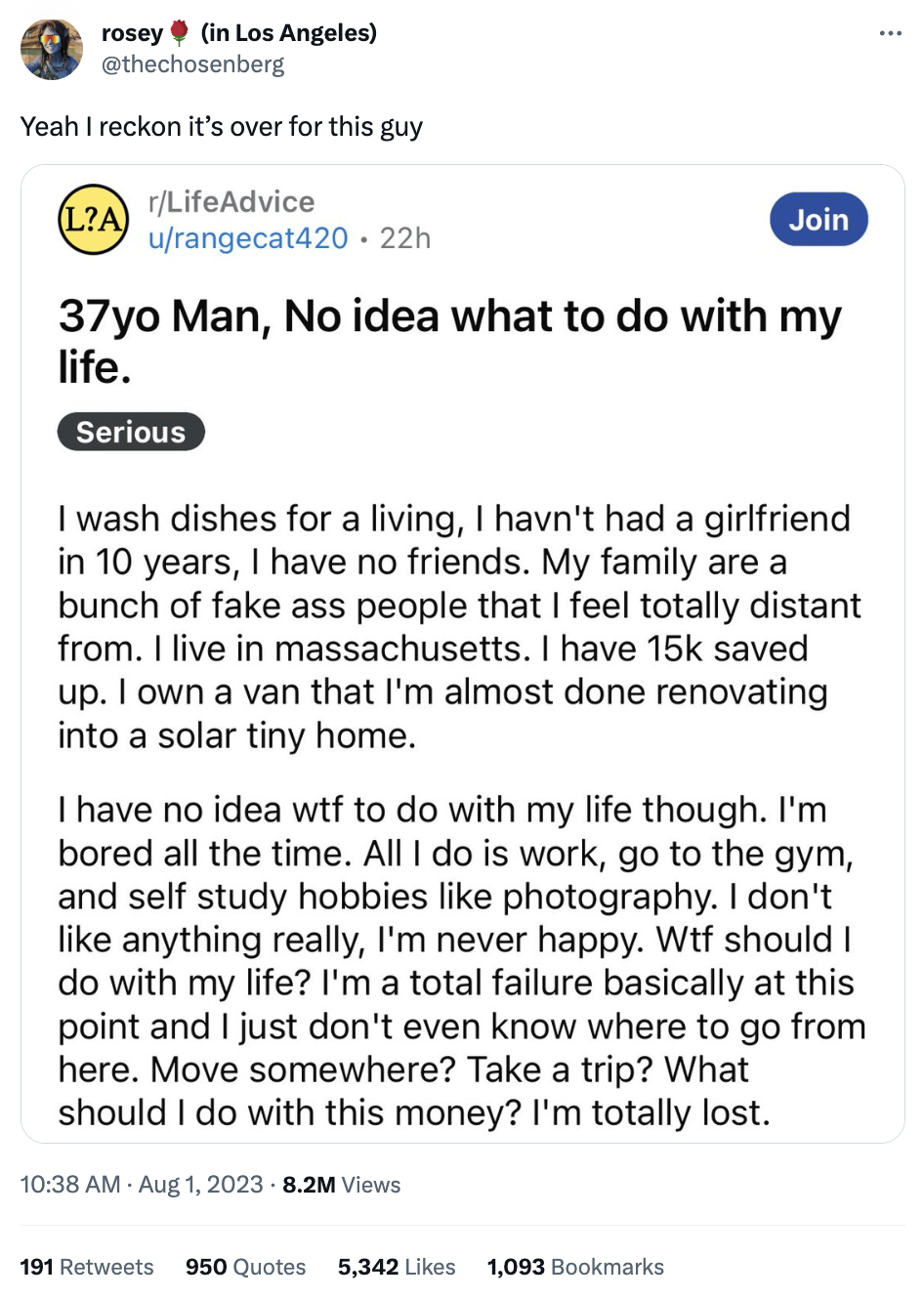Screen dimensions: 924x1299
Task: Go to the r/LifeAdvice subreddit name
Action: (231, 202)
